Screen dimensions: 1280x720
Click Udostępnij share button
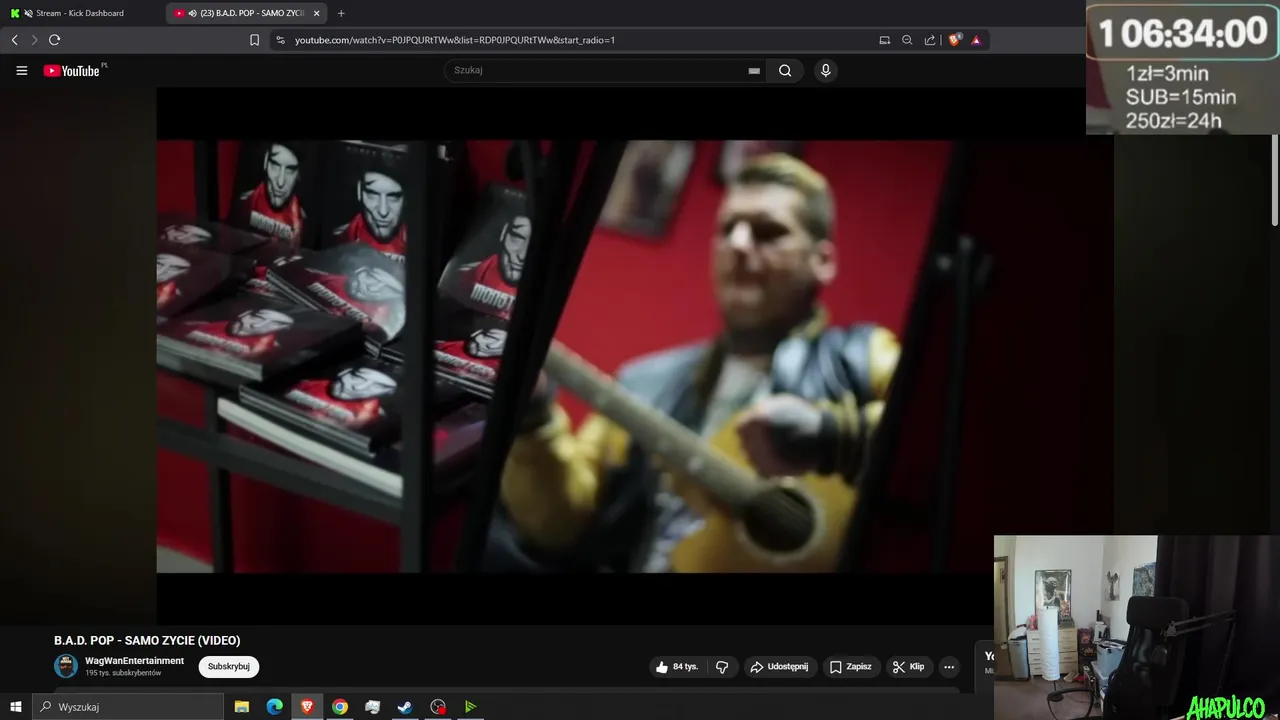click(x=779, y=667)
